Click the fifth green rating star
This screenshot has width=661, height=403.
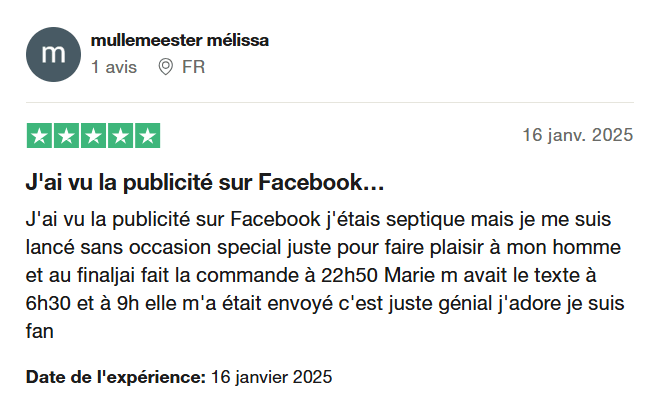click(147, 136)
